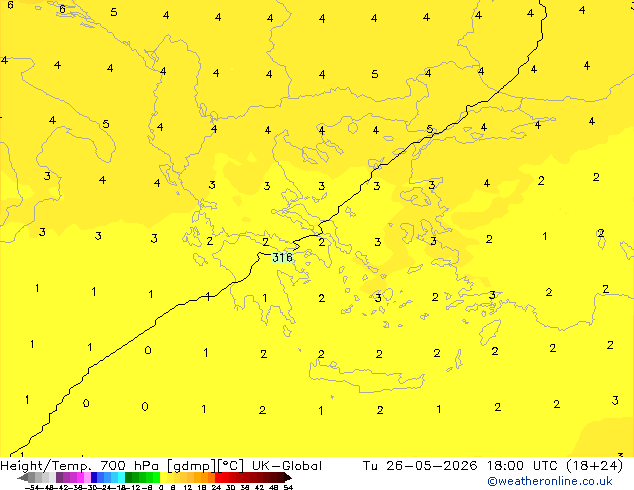
Task: Click the 316 height contour label
Action: click(x=282, y=257)
